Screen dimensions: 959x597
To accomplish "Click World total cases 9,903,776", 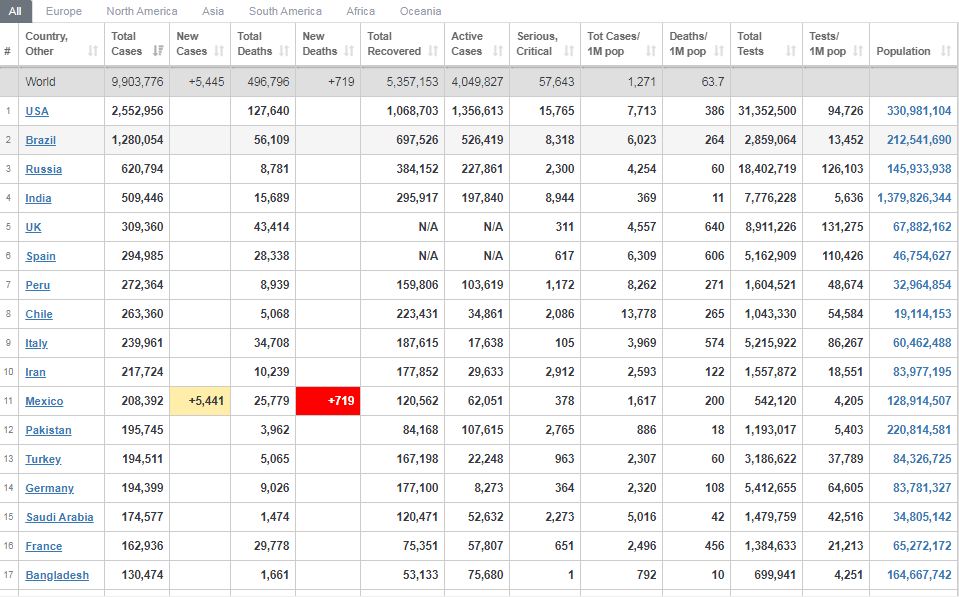I will click(x=137, y=81).
